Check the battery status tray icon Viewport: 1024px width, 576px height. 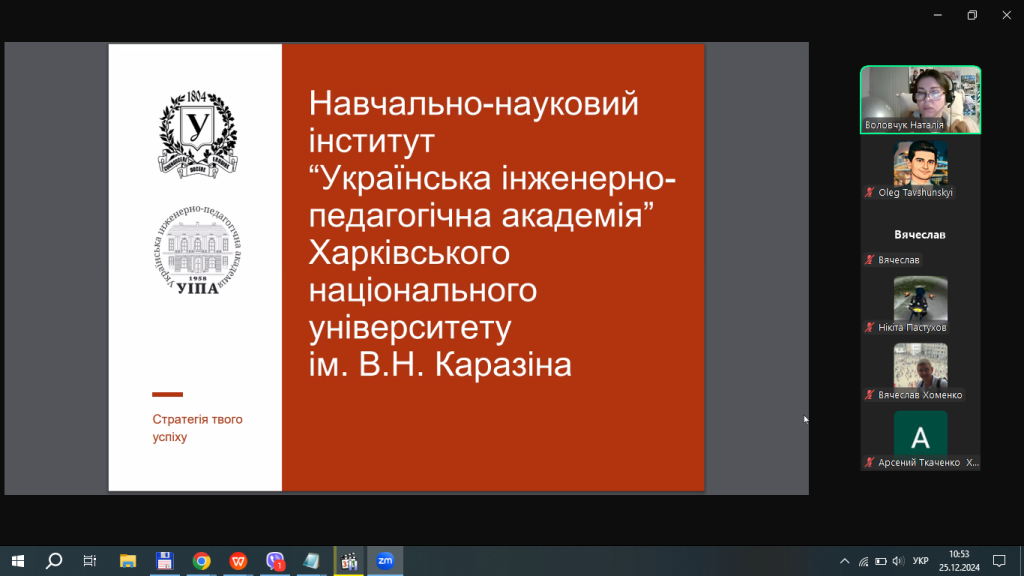[881, 561]
